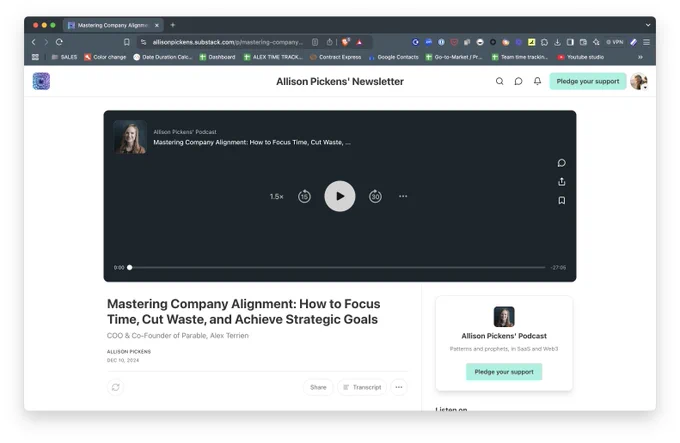Open the user profile avatar menu
This screenshot has width=680, height=443.
(638, 81)
